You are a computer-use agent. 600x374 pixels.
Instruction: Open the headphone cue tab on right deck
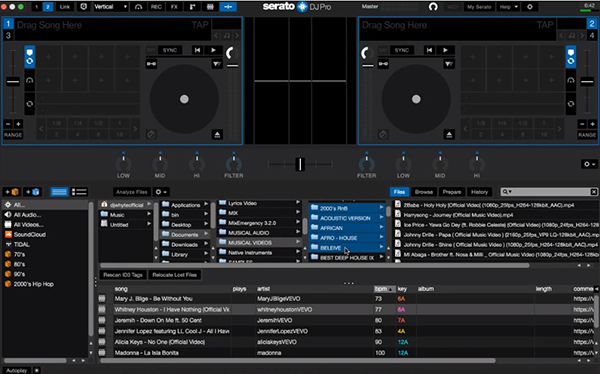click(571, 80)
